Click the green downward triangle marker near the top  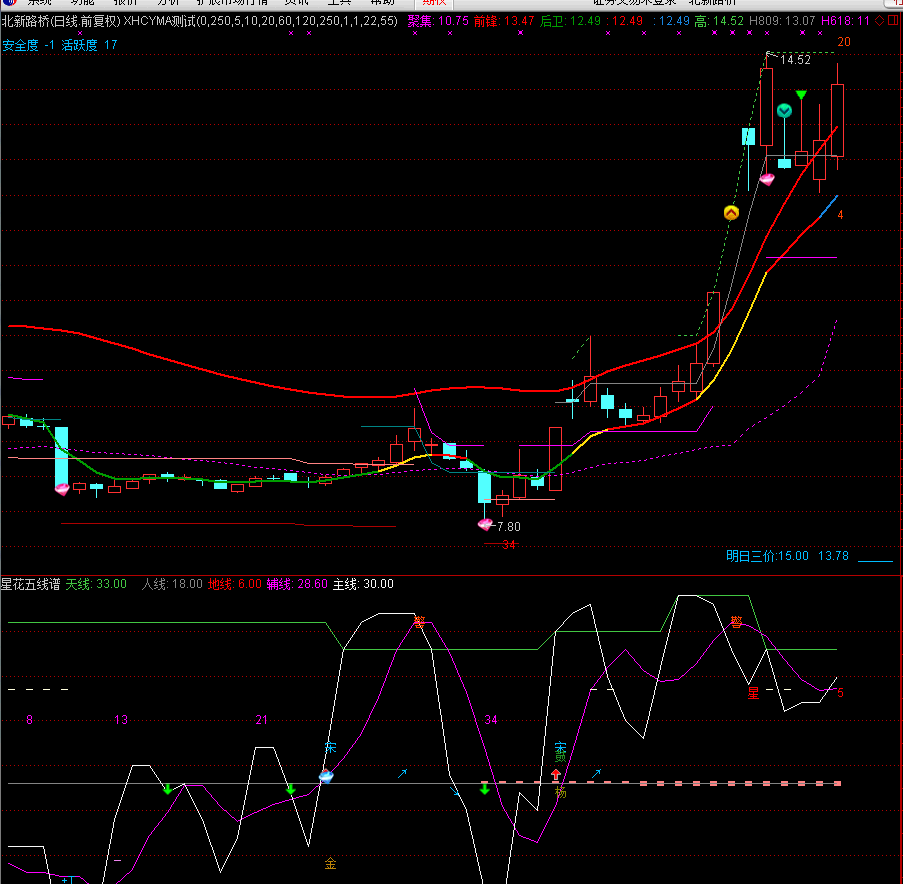(x=801, y=94)
